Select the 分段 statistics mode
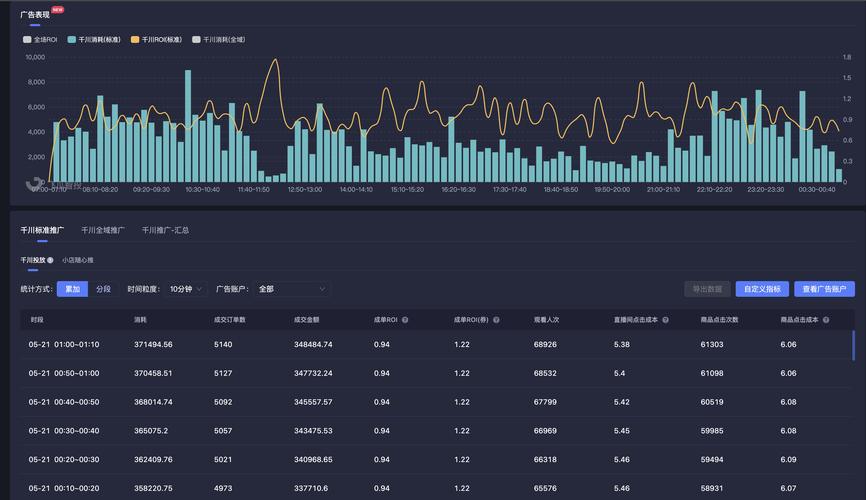The height and width of the screenshot is (500, 866). [103, 289]
